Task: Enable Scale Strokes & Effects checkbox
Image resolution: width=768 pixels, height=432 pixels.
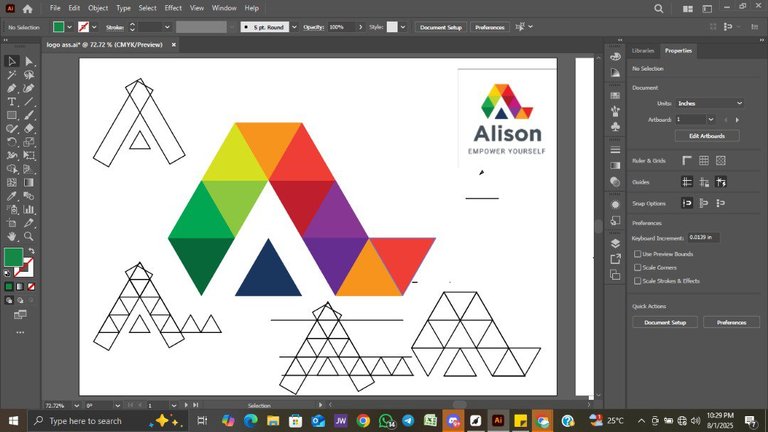Action: 637,281
